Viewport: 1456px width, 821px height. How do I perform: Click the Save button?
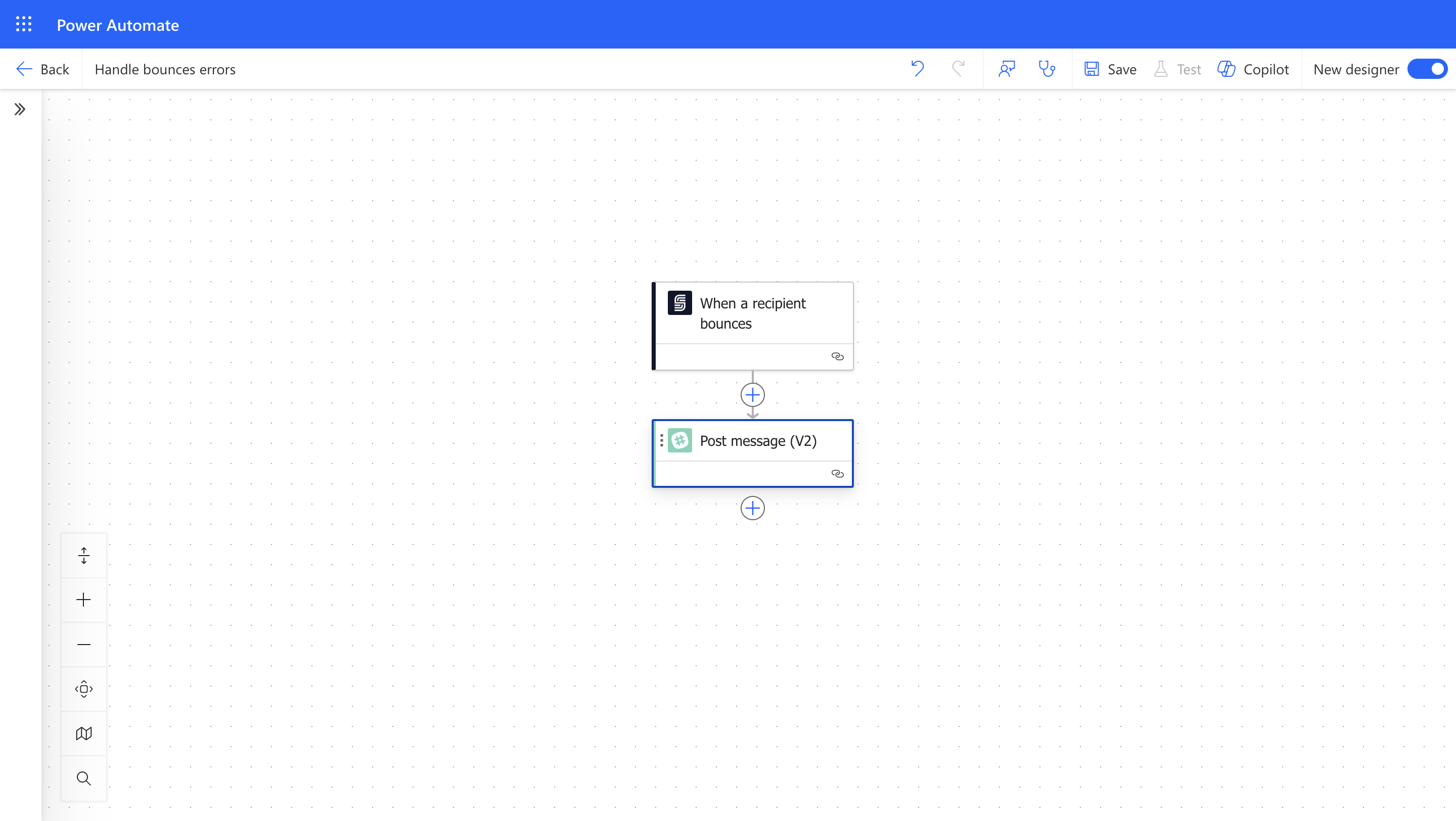(1110, 69)
